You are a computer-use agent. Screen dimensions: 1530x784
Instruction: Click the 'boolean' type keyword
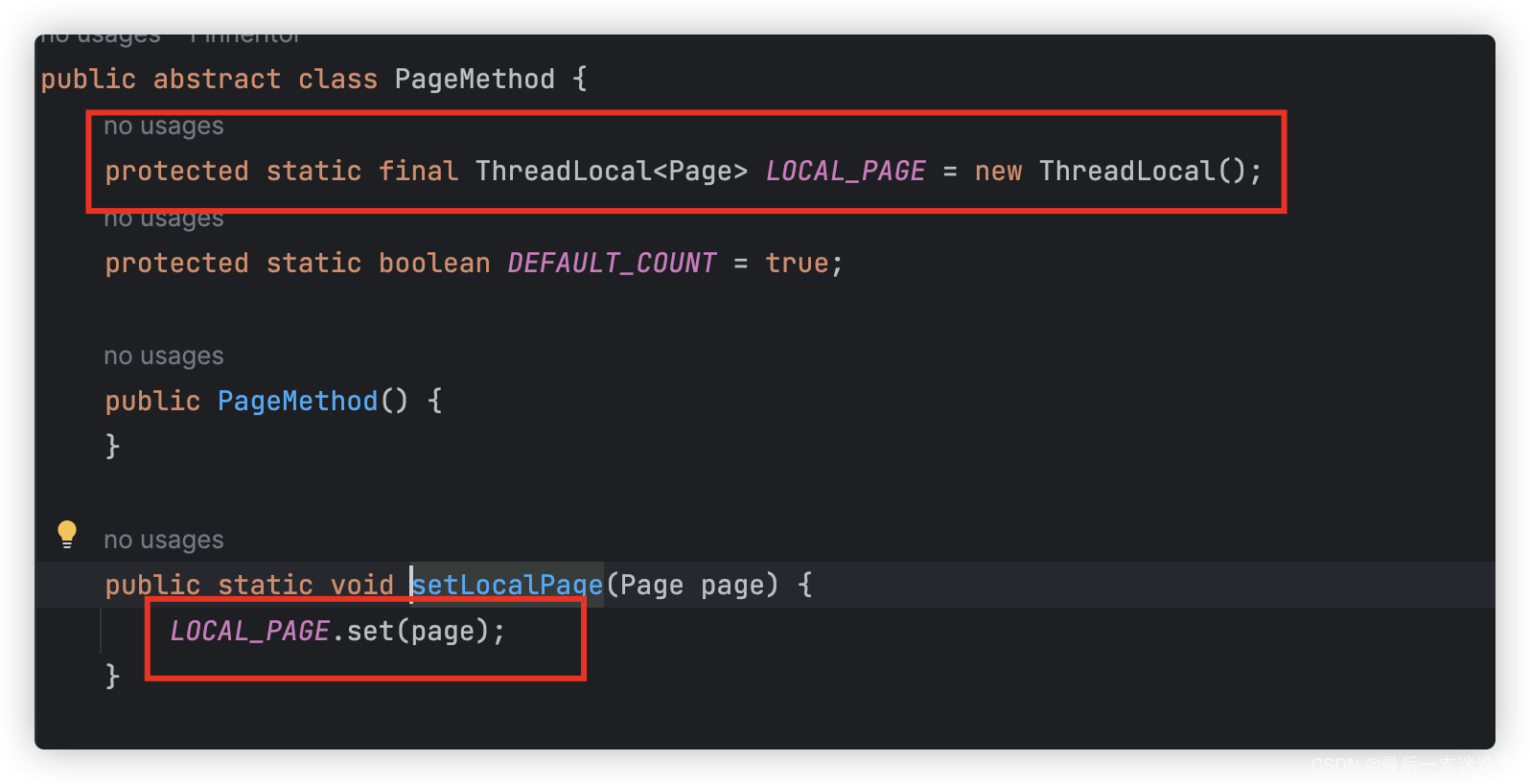pos(434,263)
